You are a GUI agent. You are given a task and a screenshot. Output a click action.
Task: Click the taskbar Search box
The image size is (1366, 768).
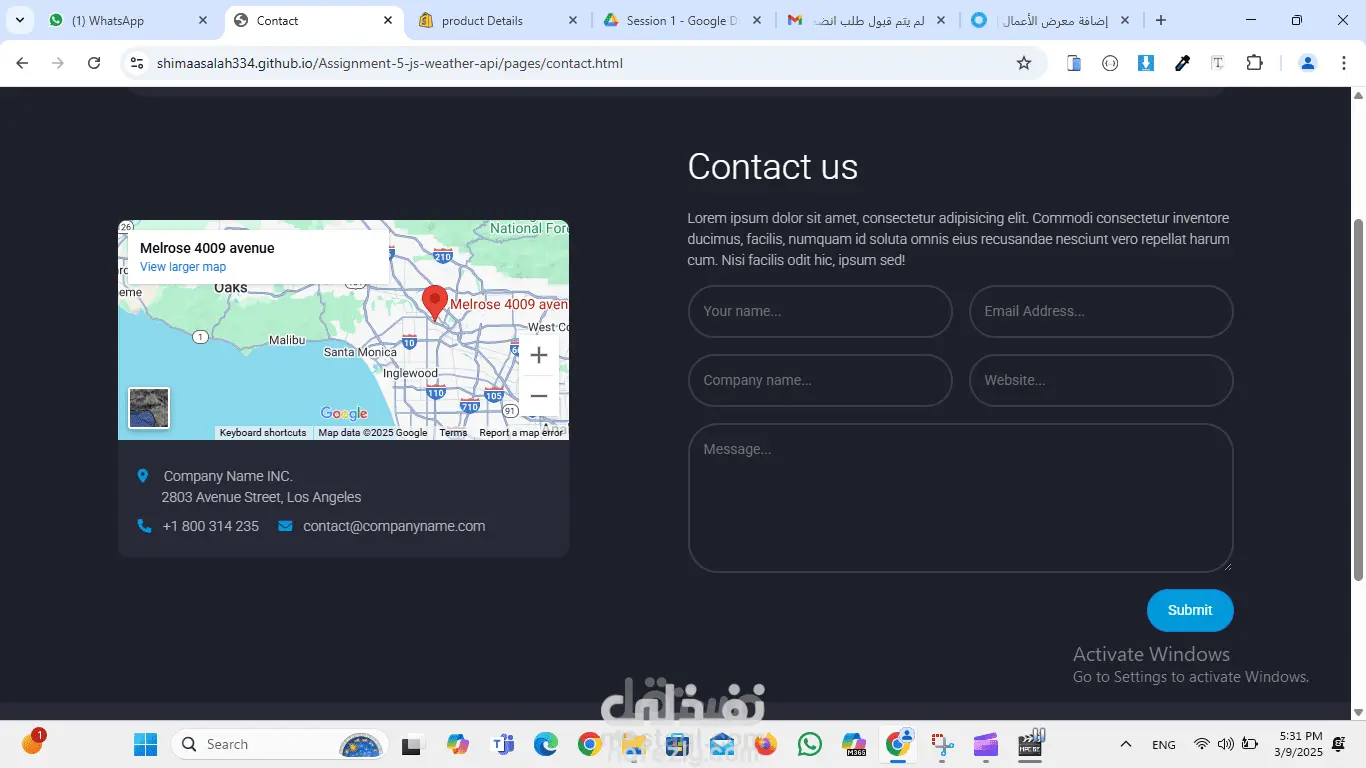(x=279, y=744)
